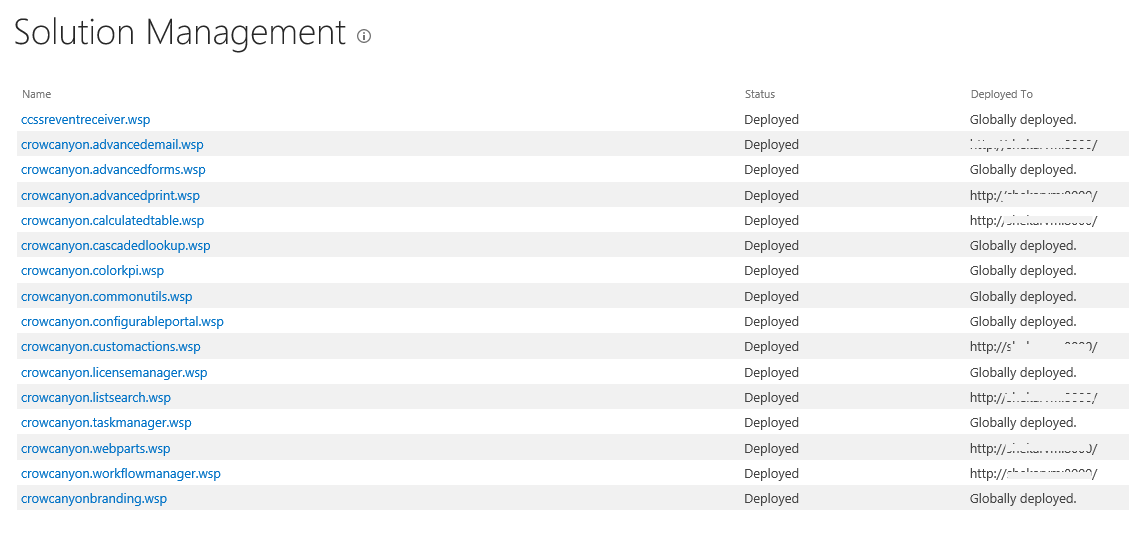Select crowcanyon.licensemanager.wsp link
The height and width of the screenshot is (540, 1129).
click(x=114, y=372)
